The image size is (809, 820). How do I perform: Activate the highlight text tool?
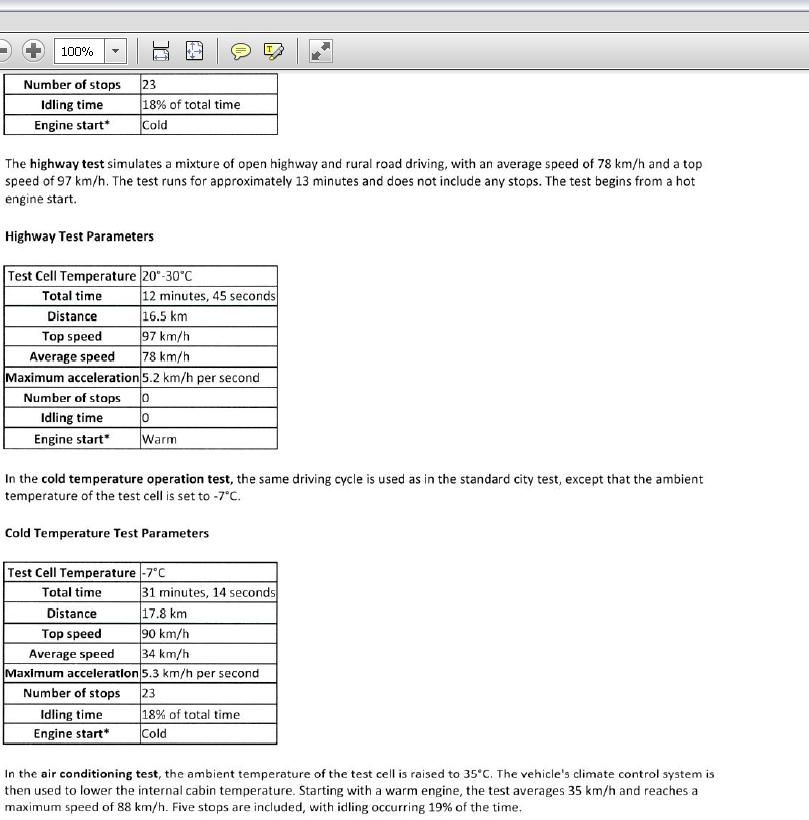tap(273, 51)
